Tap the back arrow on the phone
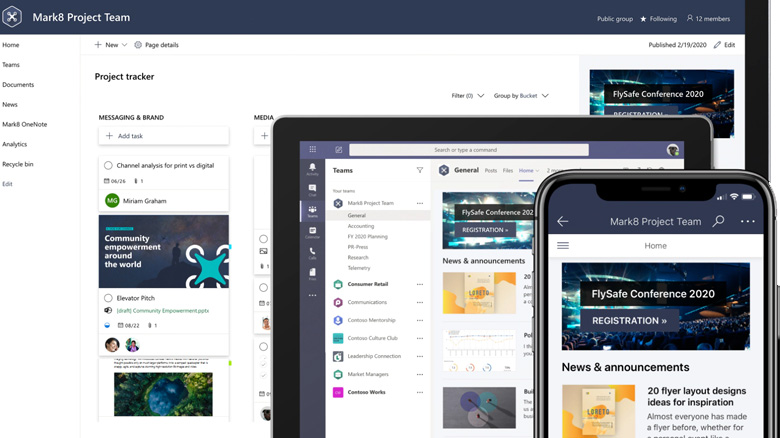The width and height of the screenshot is (780, 438). [x=563, y=221]
